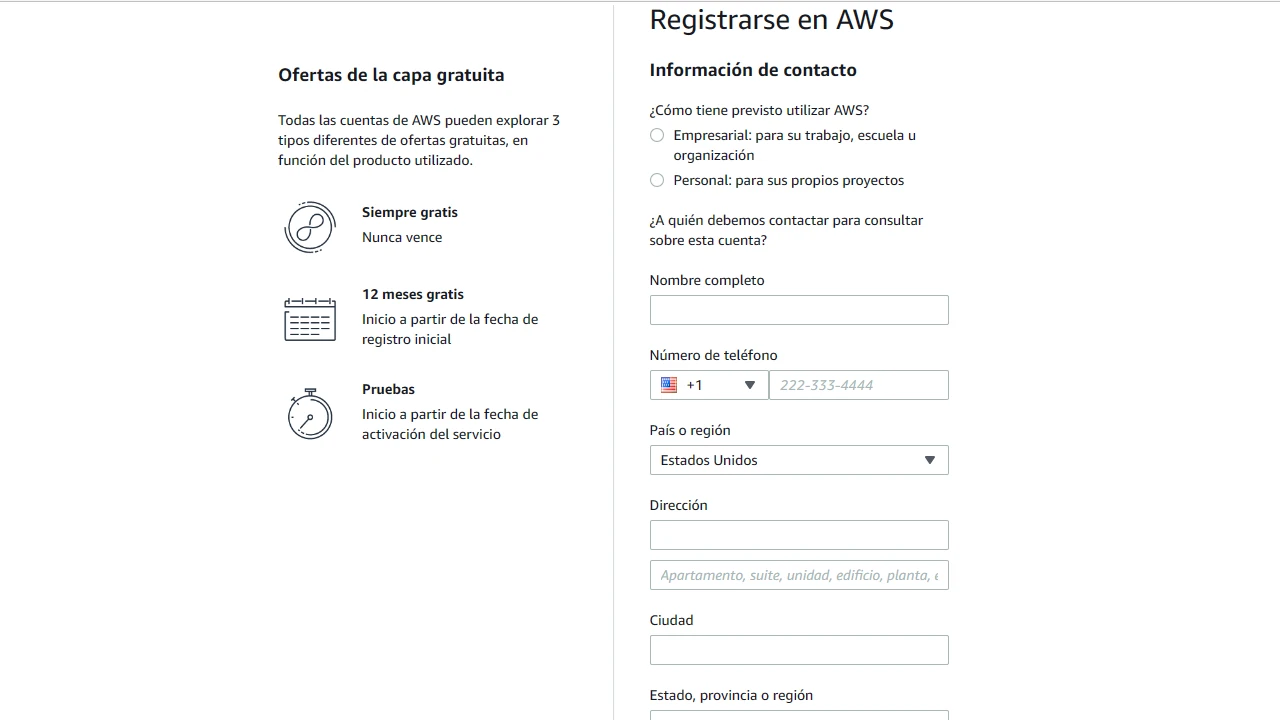Focus the Nombre completo field
Screen dimensions: 1280x720
click(799, 310)
